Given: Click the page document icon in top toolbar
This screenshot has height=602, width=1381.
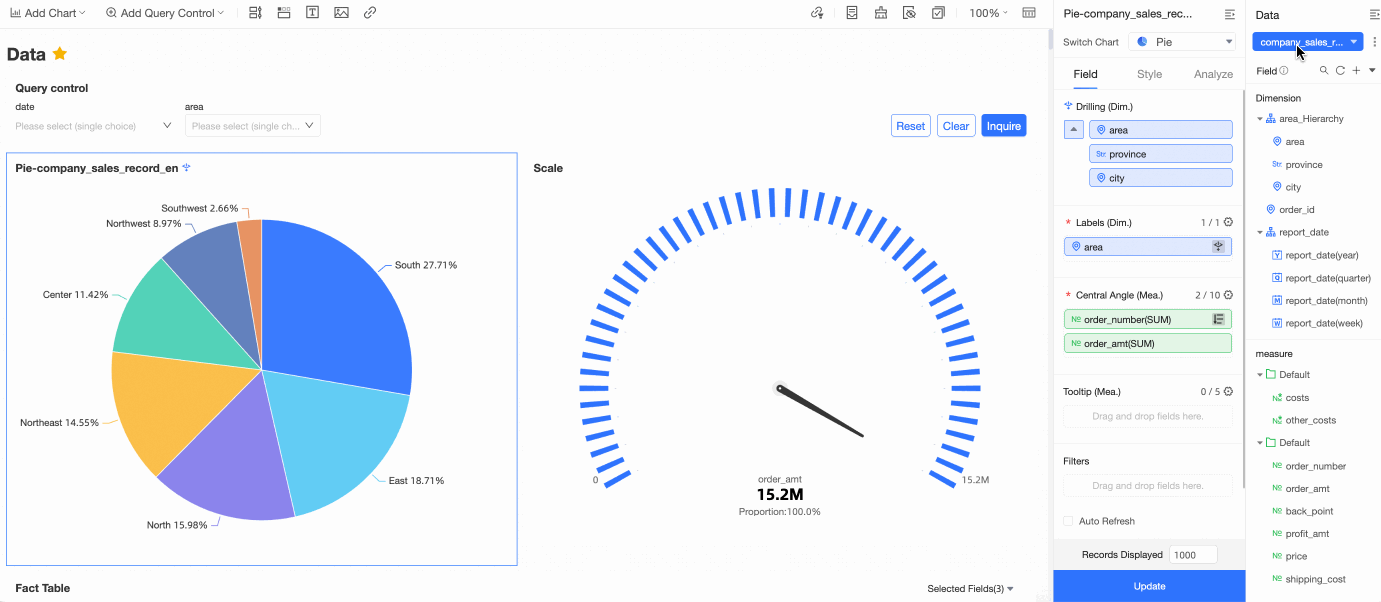Looking at the screenshot, I should click(x=852, y=13).
